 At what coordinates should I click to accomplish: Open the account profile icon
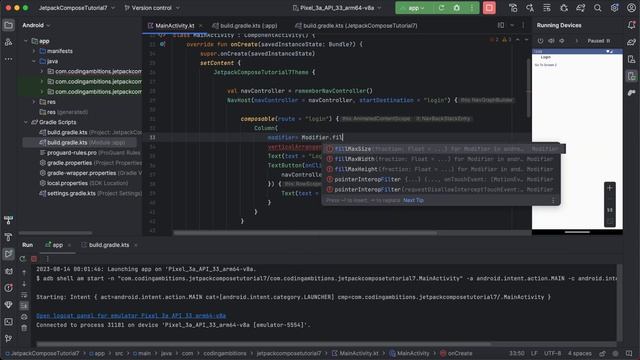tap(631, 8)
